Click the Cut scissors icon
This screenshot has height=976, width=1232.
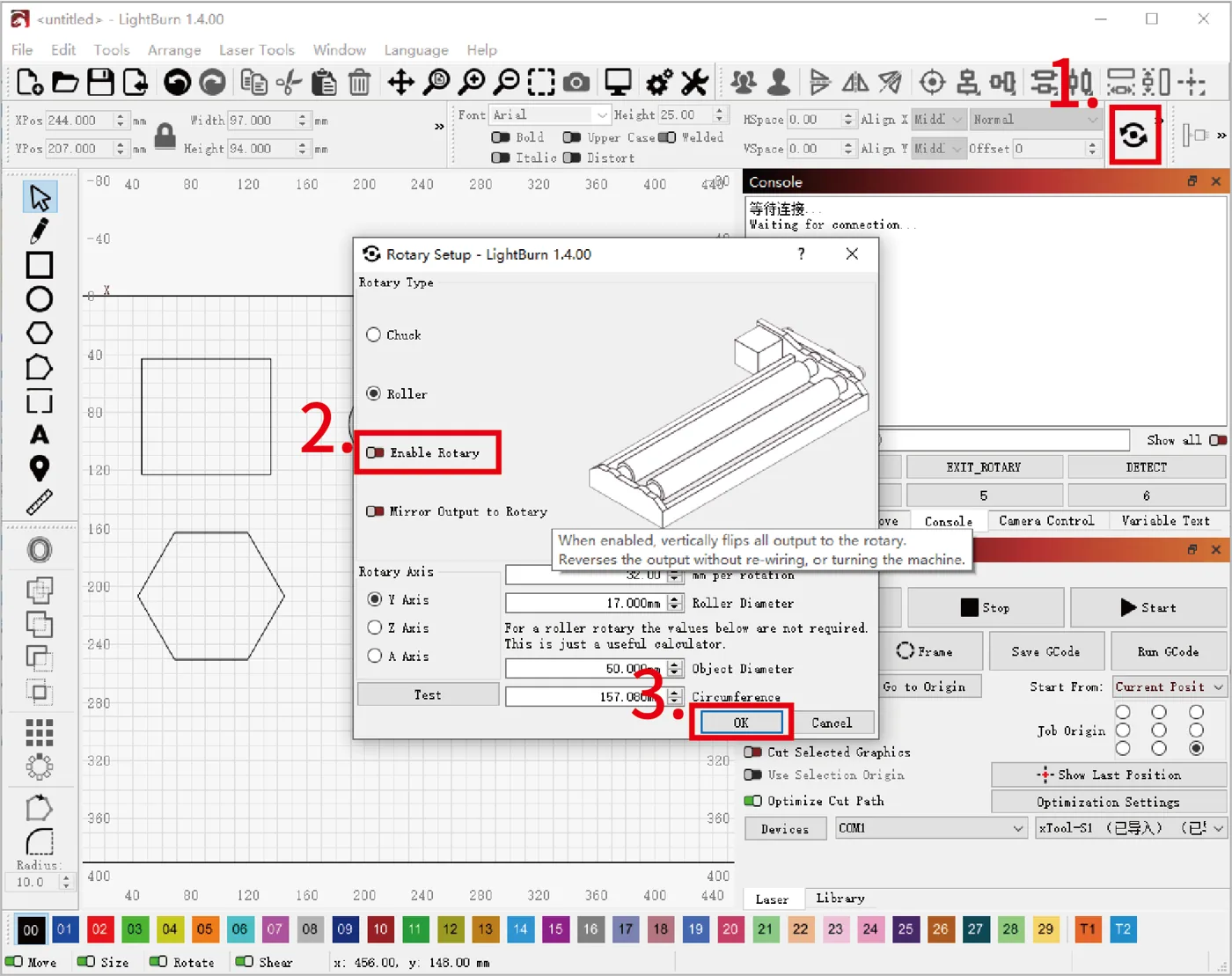pyautogui.click(x=289, y=83)
